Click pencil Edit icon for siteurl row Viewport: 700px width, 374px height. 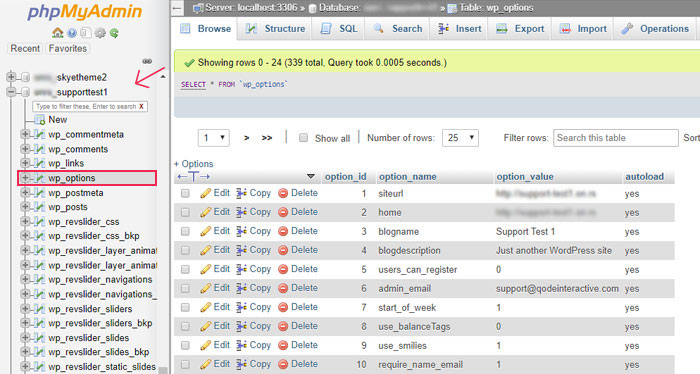point(205,193)
